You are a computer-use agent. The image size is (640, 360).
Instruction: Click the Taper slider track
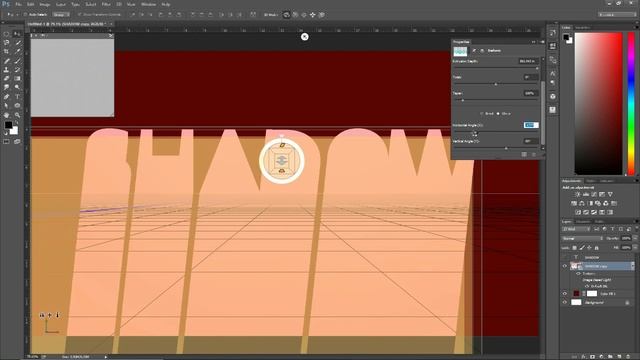(x=495, y=100)
